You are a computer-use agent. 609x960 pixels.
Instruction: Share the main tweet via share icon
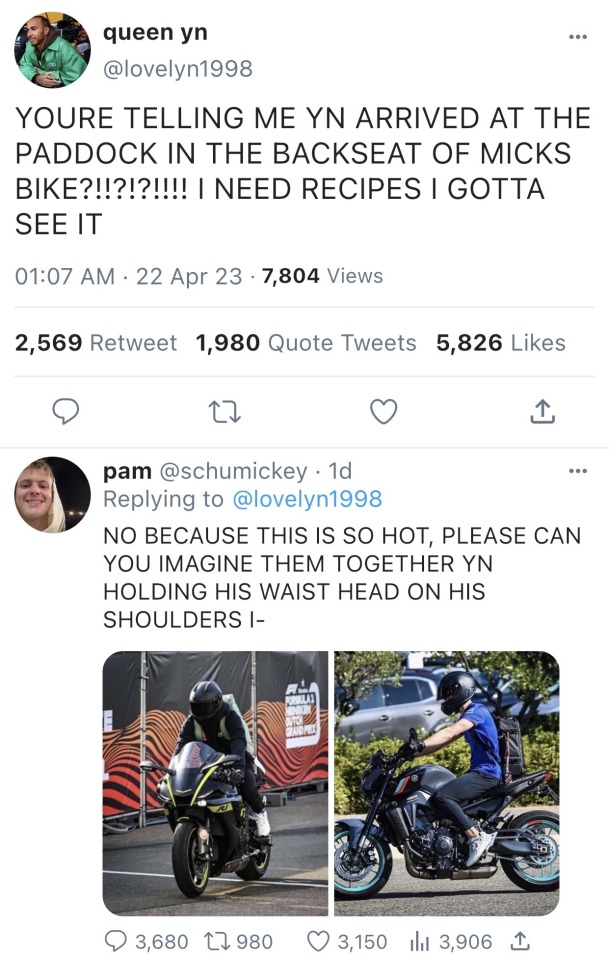tap(541, 411)
